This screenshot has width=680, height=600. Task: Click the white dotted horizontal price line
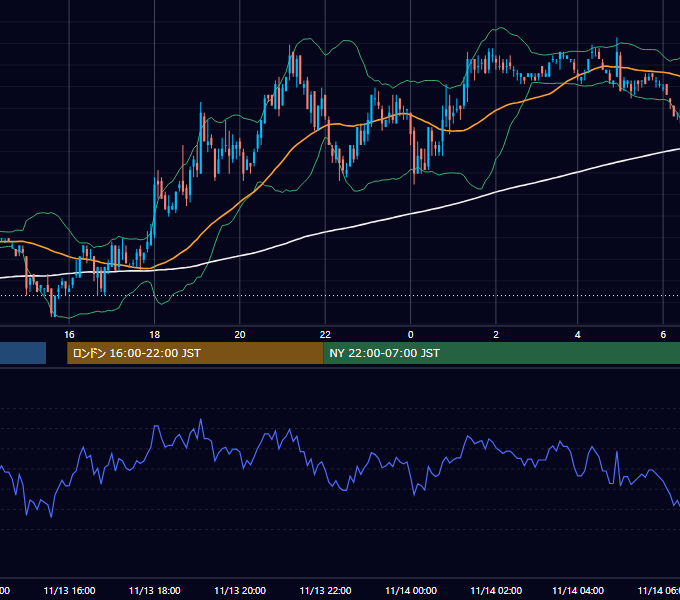pyautogui.click(x=340, y=296)
